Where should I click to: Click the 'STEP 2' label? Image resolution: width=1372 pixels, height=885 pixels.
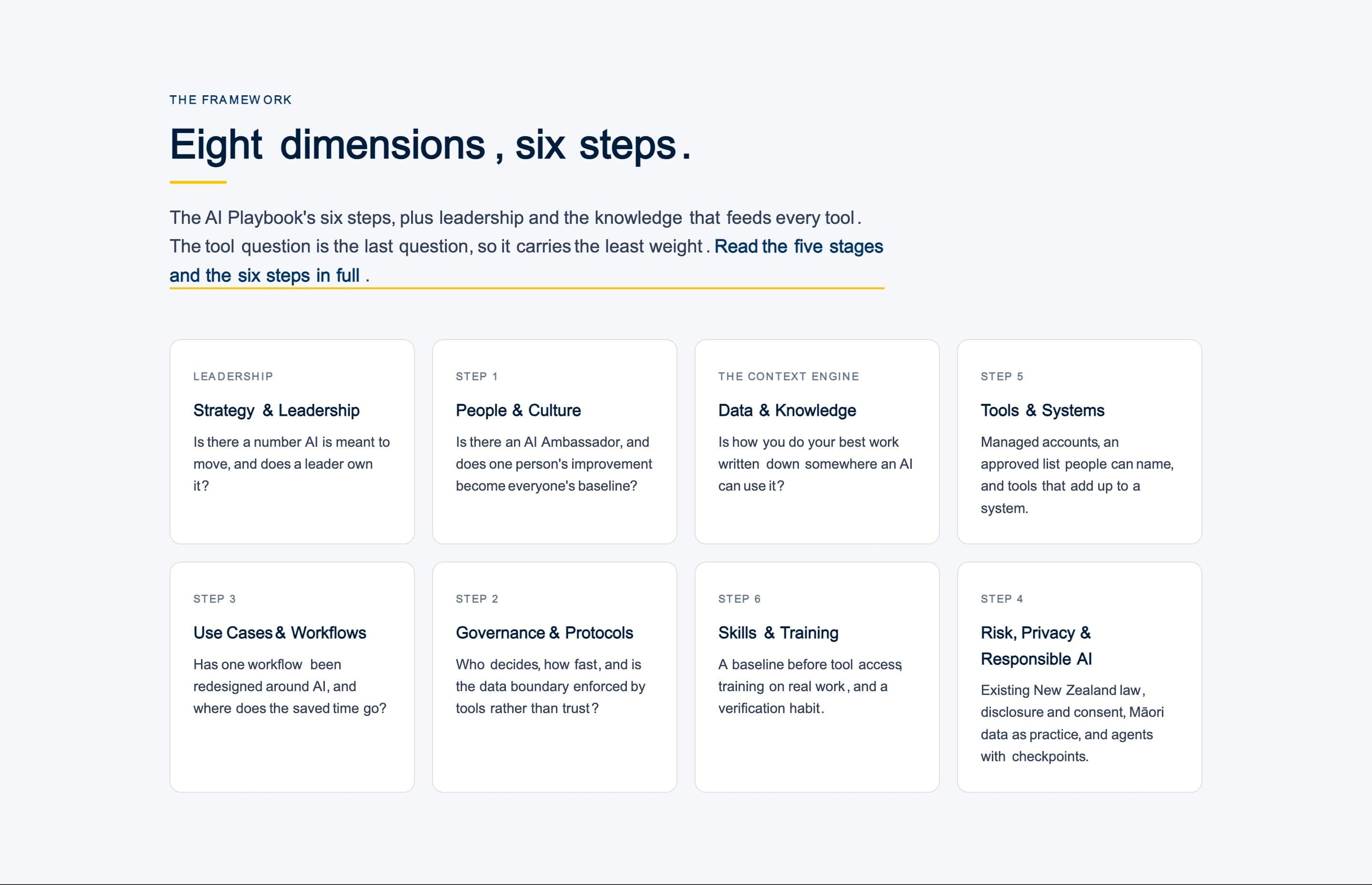(x=477, y=599)
